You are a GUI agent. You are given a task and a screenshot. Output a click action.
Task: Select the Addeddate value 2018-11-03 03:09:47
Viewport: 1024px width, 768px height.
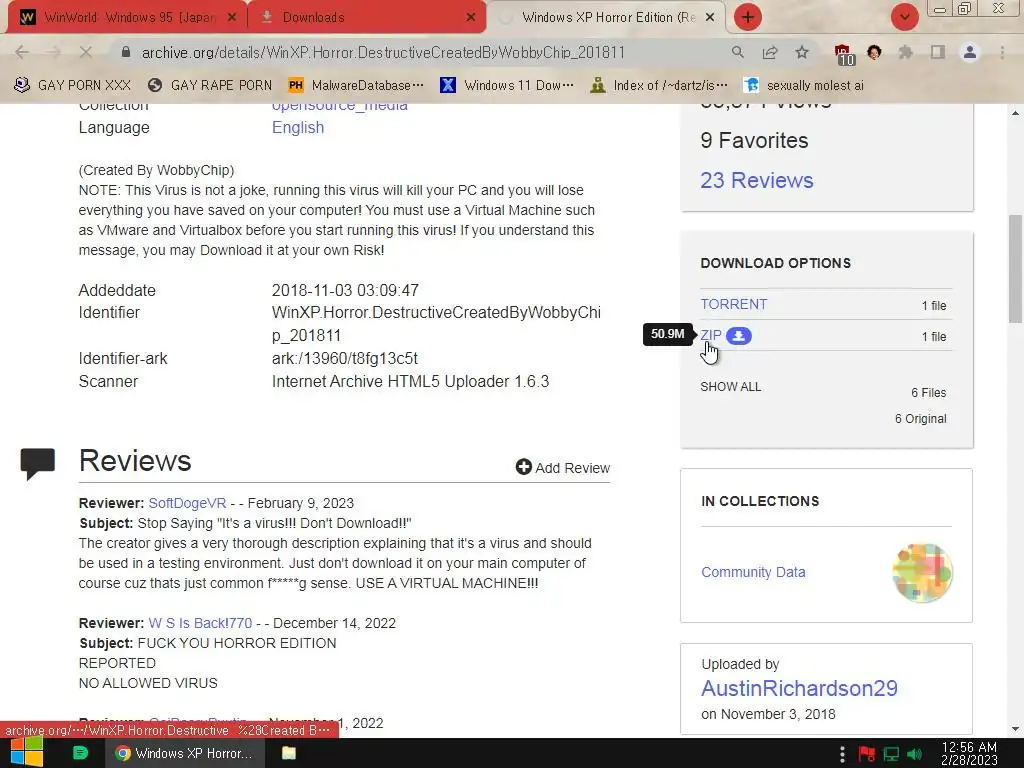[345, 290]
